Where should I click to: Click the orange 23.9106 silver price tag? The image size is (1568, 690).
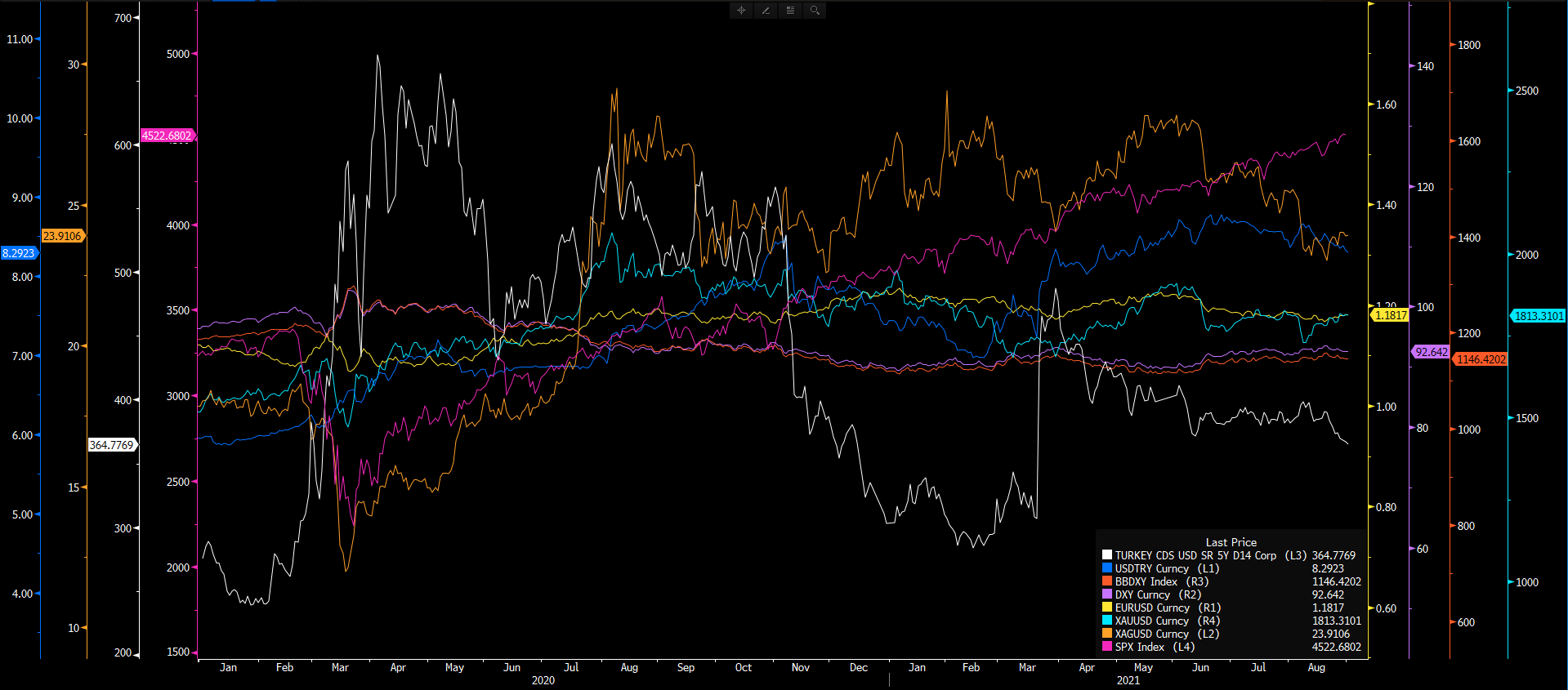click(x=62, y=236)
